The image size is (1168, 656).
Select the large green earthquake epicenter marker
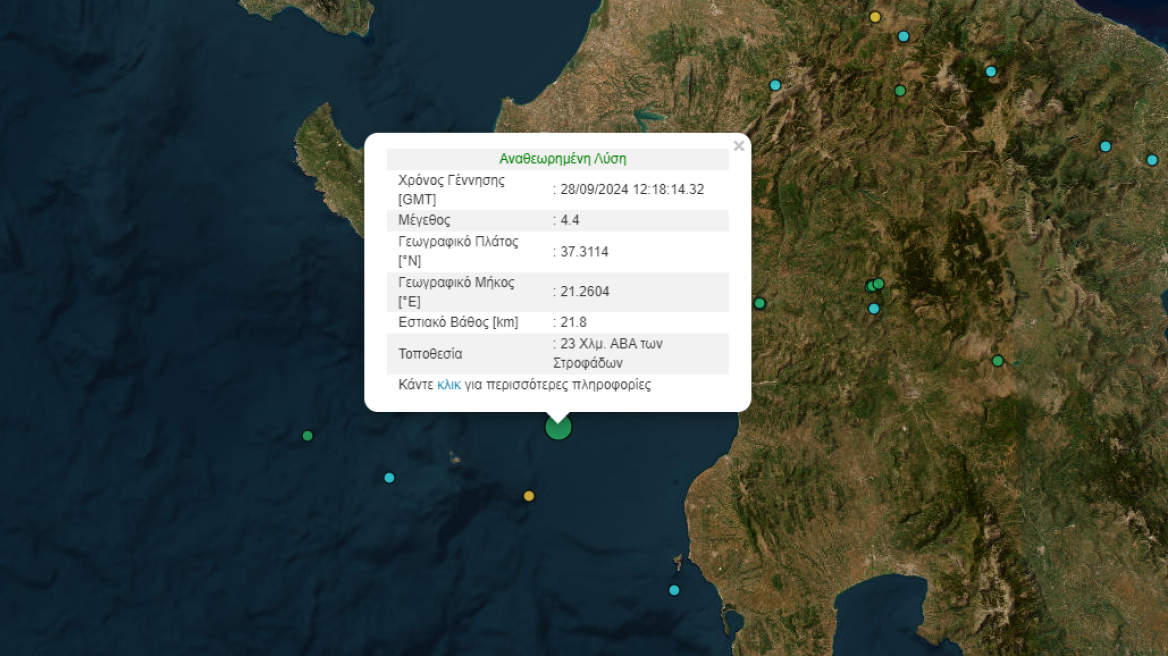coord(557,427)
